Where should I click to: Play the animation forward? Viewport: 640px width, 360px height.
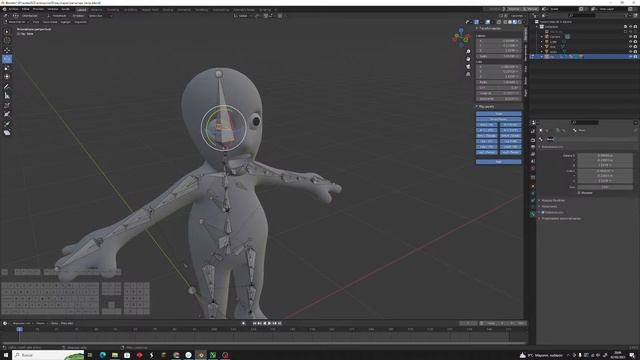coord(269,323)
